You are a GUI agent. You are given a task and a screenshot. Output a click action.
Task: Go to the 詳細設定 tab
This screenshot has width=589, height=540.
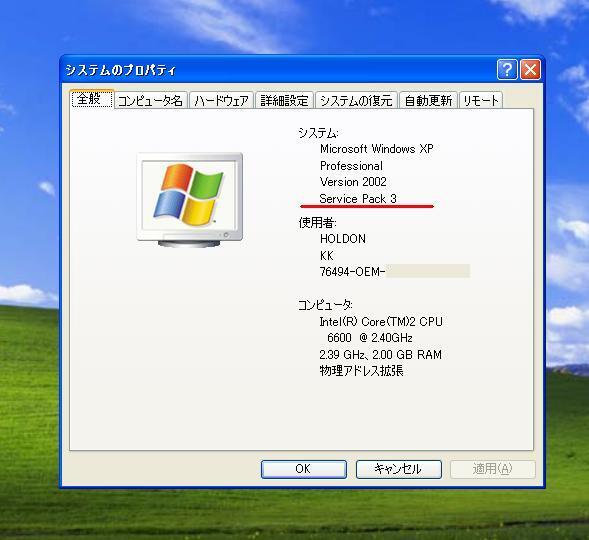pos(284,101)
